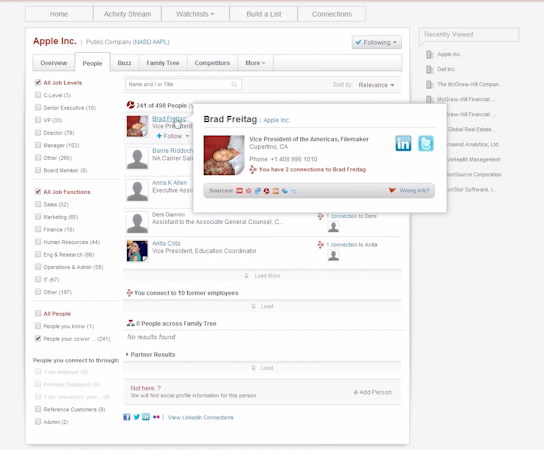Check the VP (33) filter

(x=38, y=120)
